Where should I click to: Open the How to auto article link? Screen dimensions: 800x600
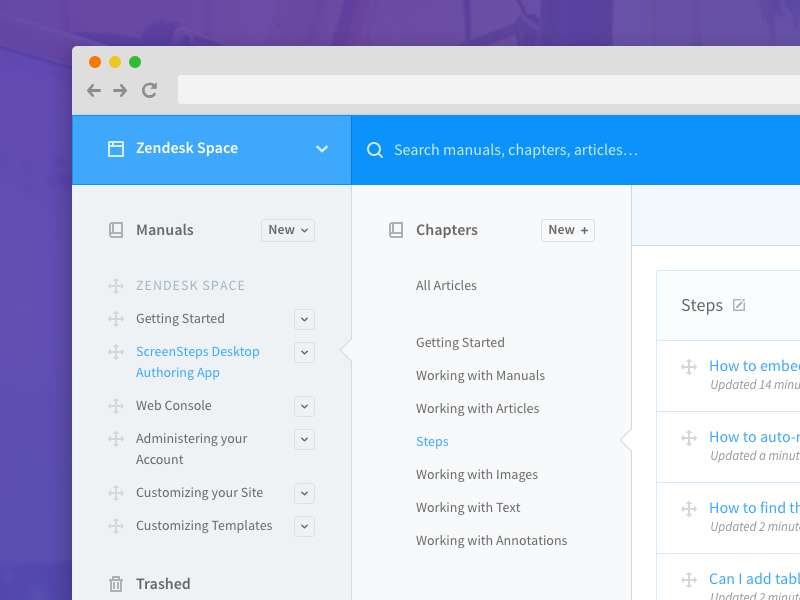coord(754,437)
